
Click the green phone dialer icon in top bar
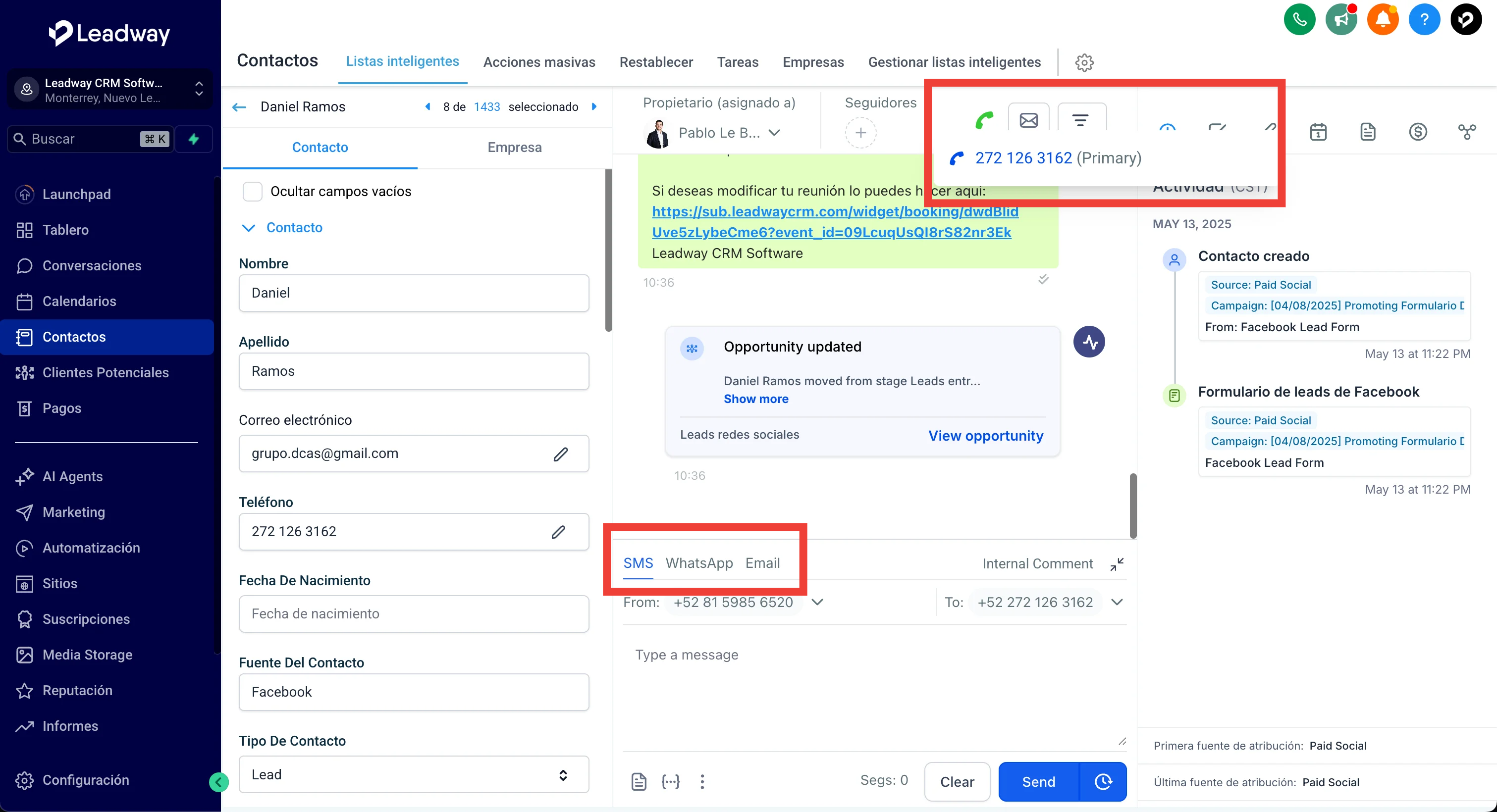1299,20
